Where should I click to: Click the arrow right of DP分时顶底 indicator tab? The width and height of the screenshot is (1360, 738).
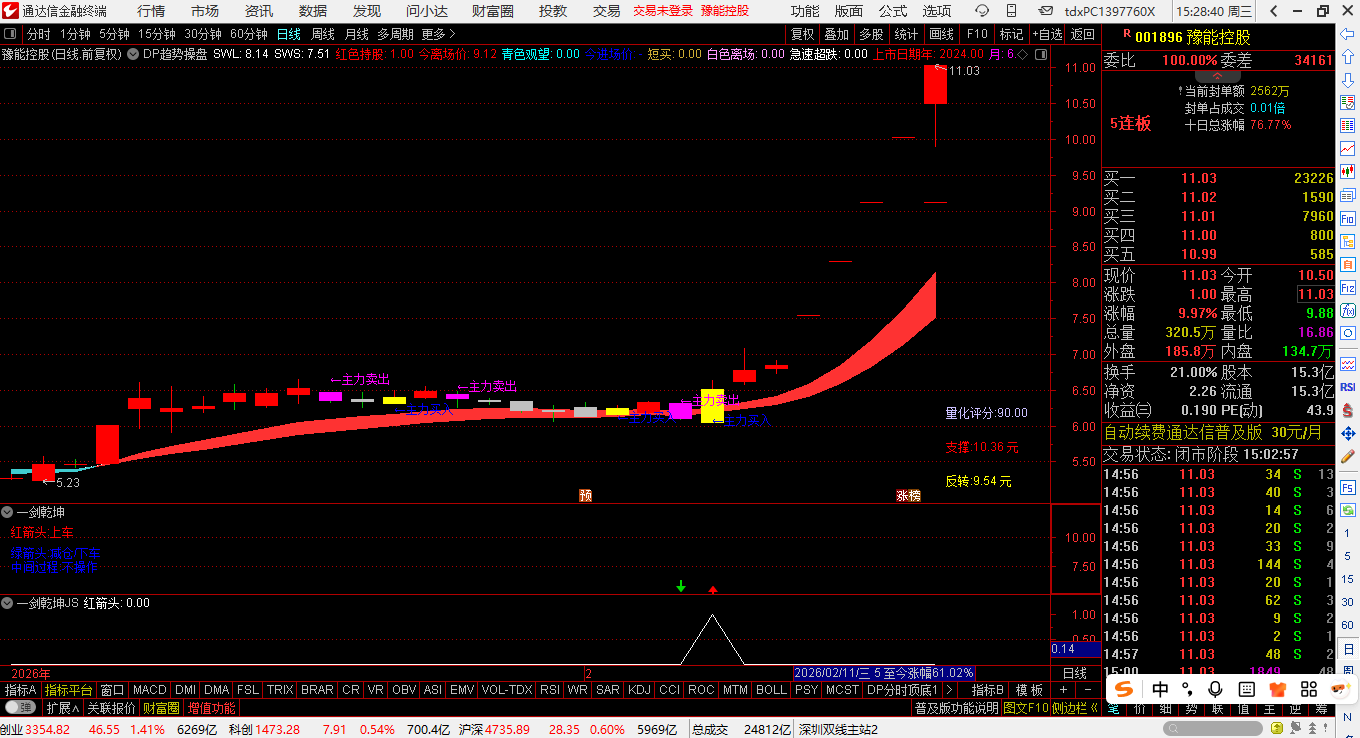tap(949, 690)
